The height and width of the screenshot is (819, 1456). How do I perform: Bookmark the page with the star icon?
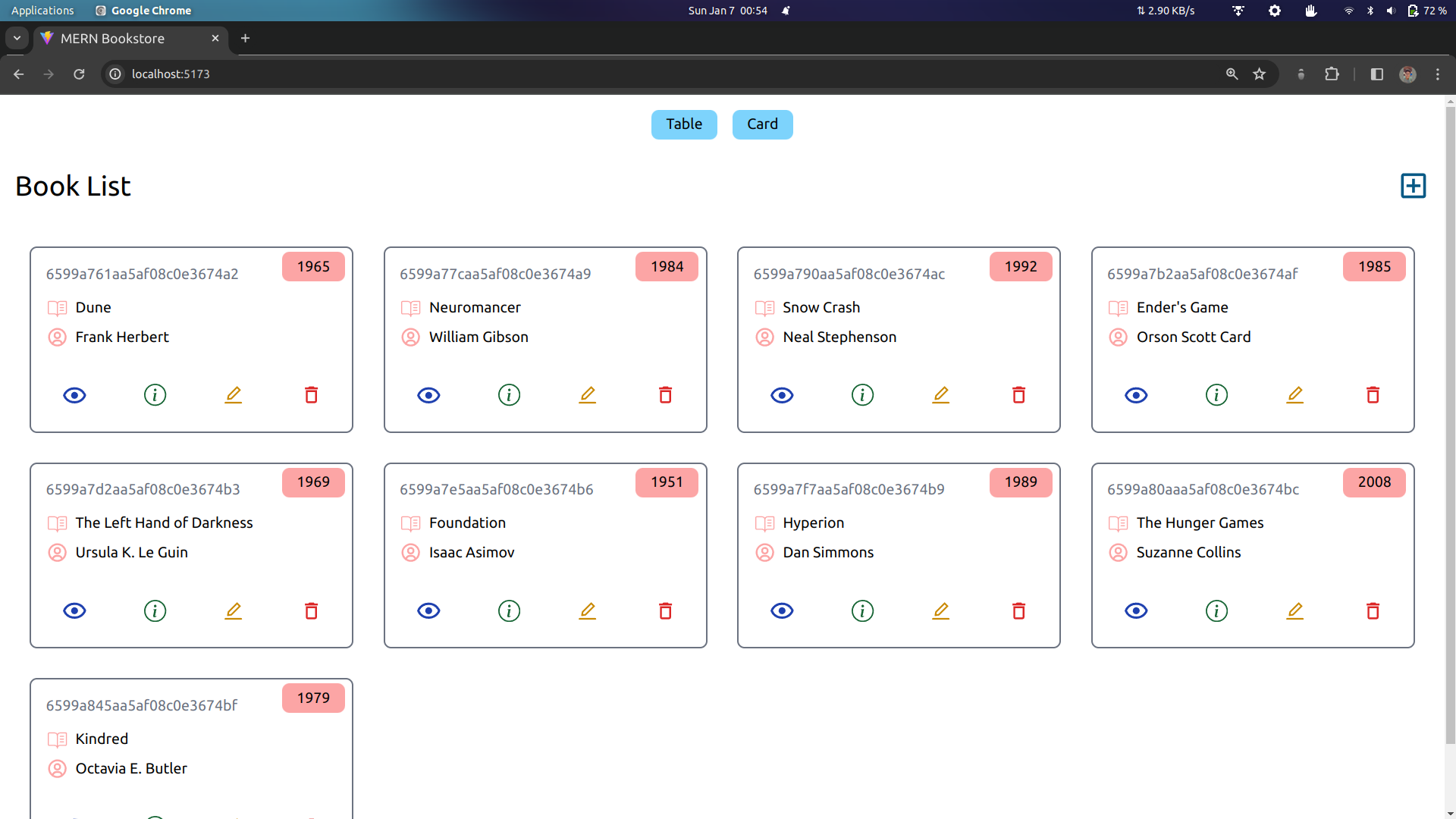[x=1260, y=74]
